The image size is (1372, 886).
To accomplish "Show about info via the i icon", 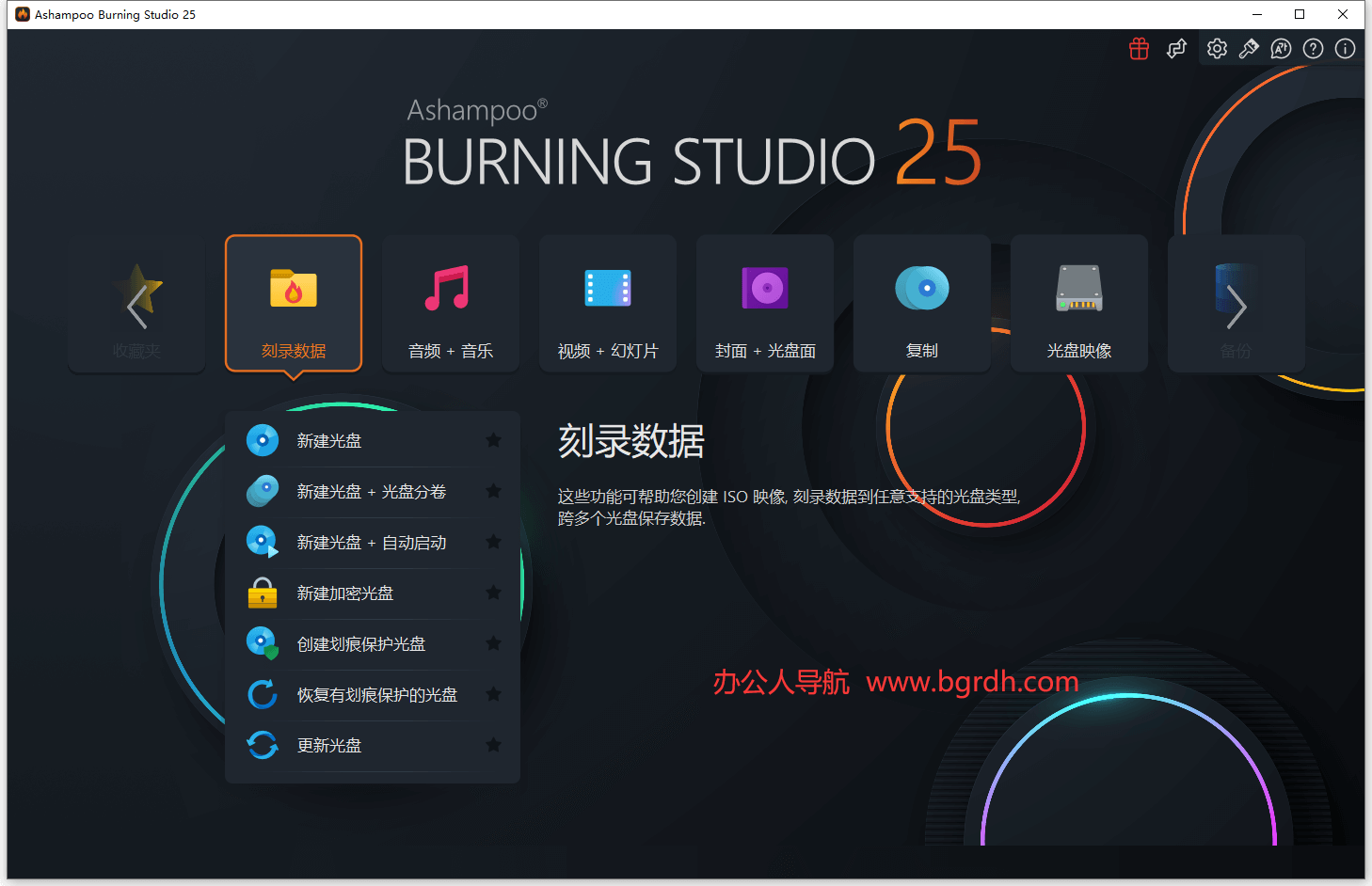I will coord(1345,49).
